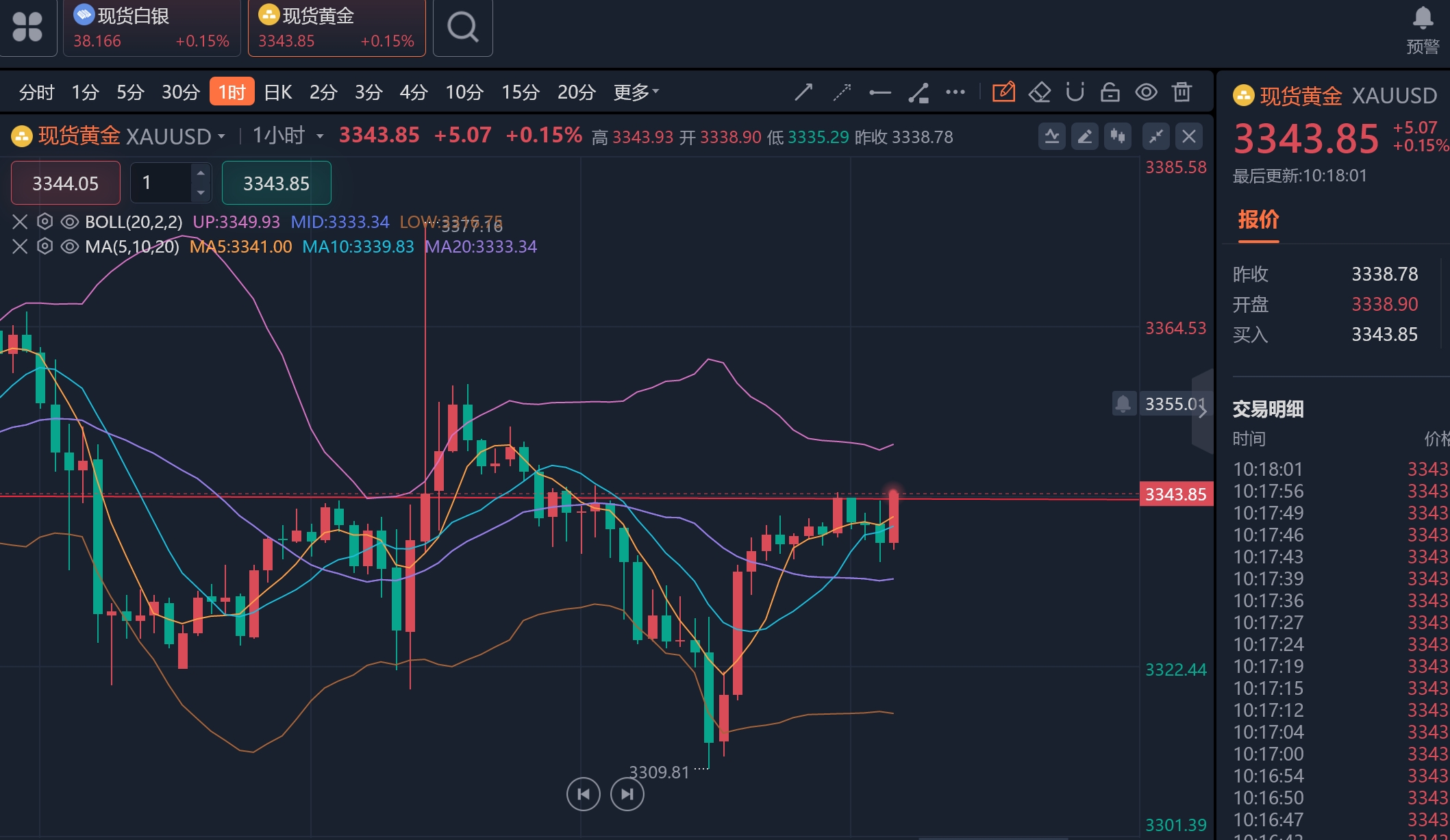The height and width of the screenshot is (840, 1450).
Task: Switch to 现货白银 tab
Action: coord(152,27)
